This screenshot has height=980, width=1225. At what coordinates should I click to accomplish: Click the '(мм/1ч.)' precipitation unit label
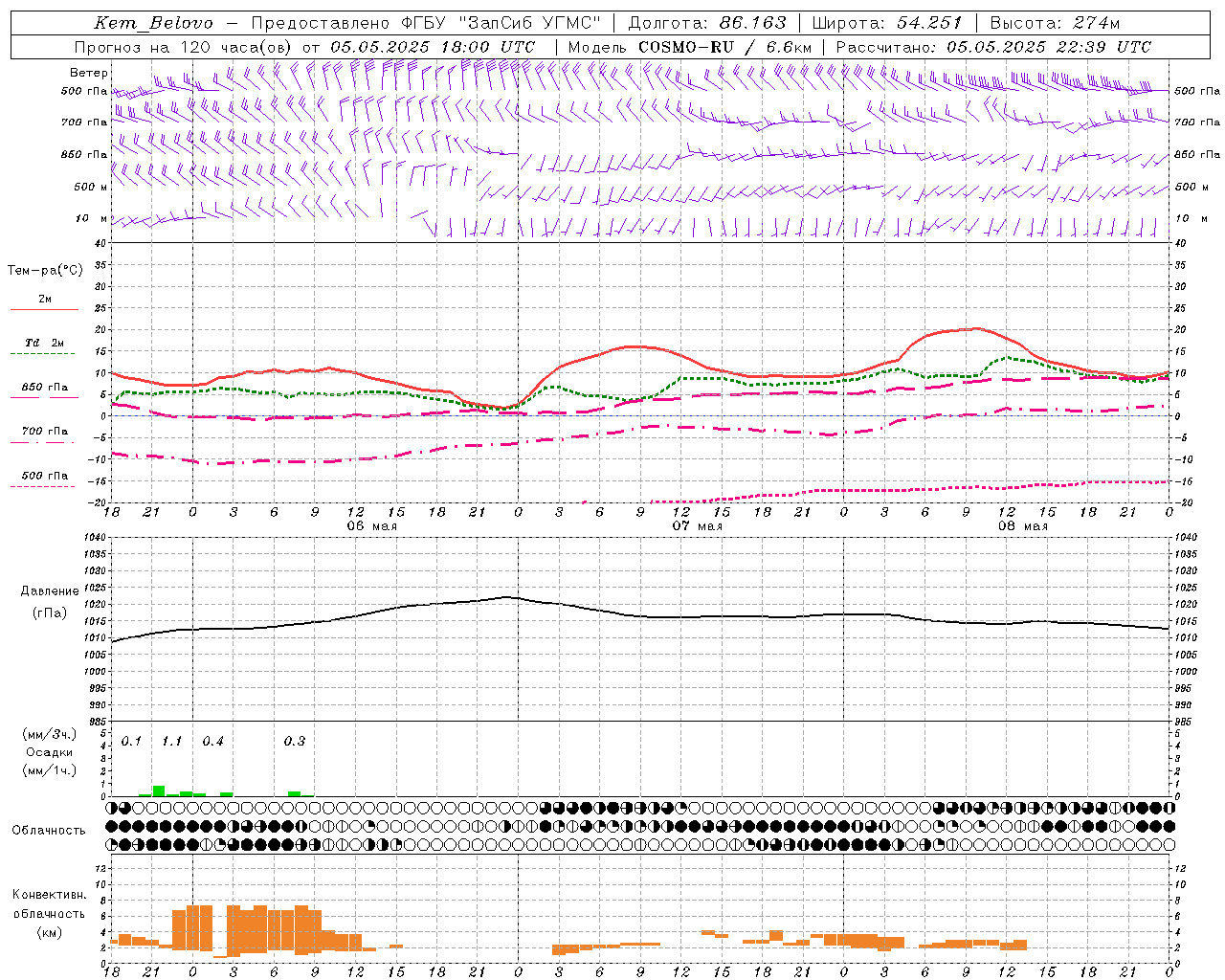(48, 770)
